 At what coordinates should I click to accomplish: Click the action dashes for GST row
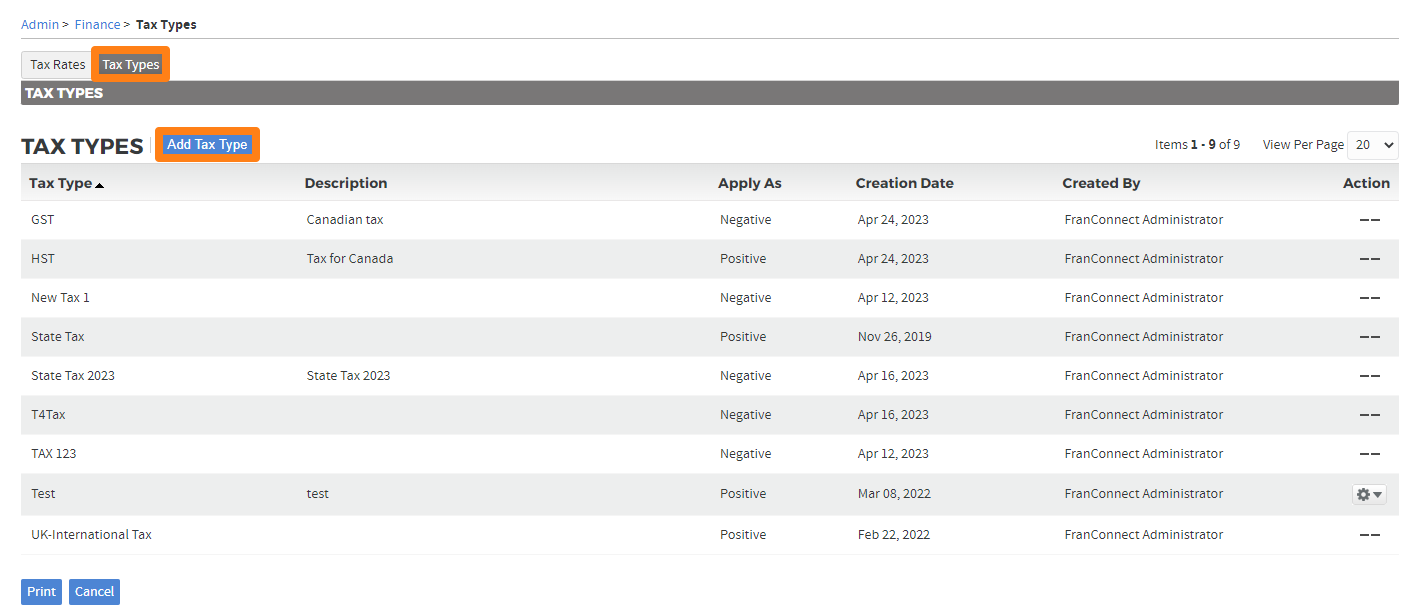point(1369,220)
